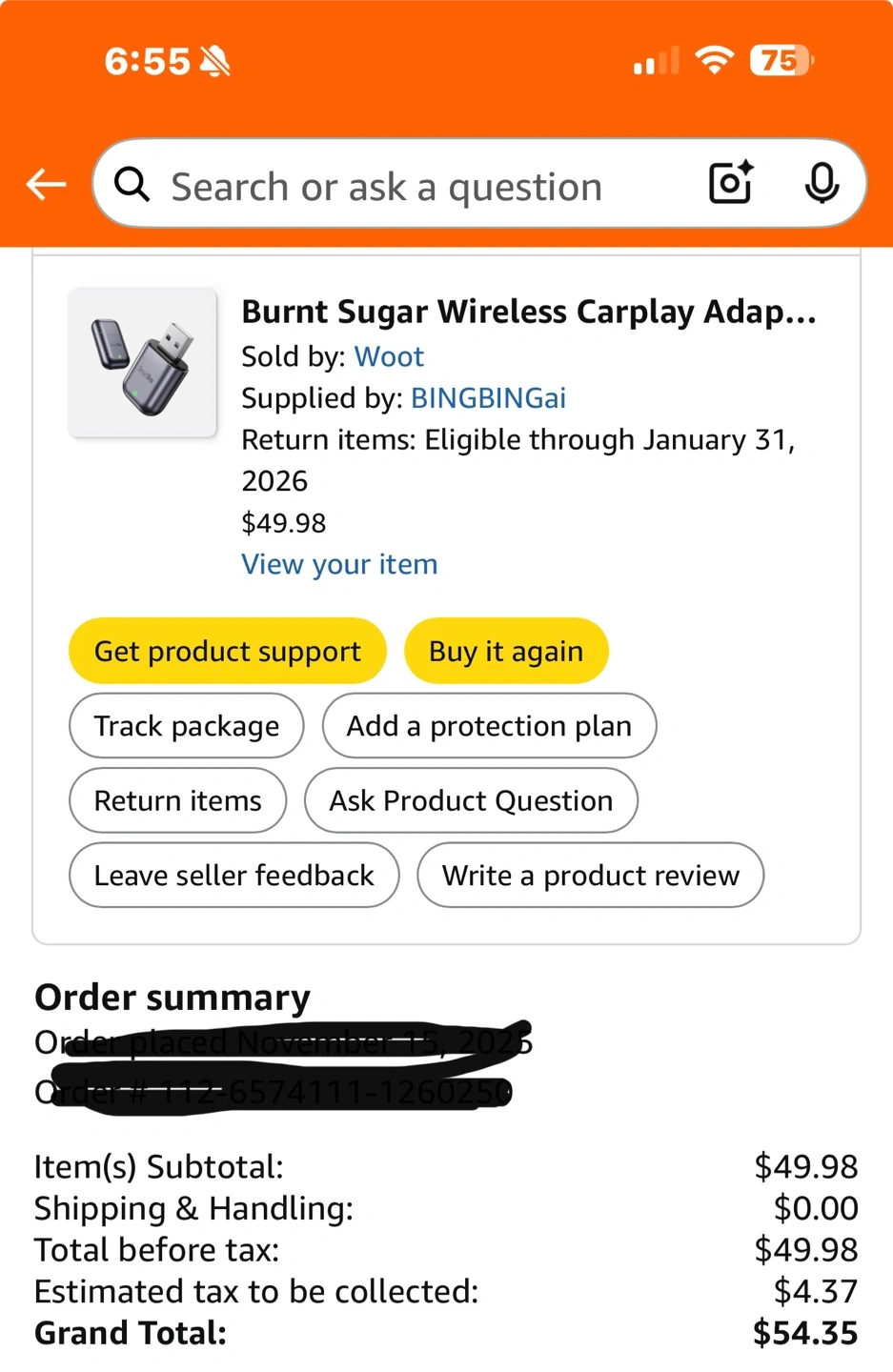This screenshot has height=1372, width=893.
Task: Tap the search magnifier icon
Action: coord(132,185)
